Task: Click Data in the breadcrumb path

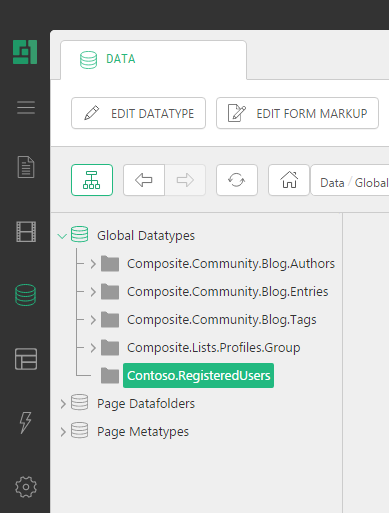Action: [x=332, y=183]
